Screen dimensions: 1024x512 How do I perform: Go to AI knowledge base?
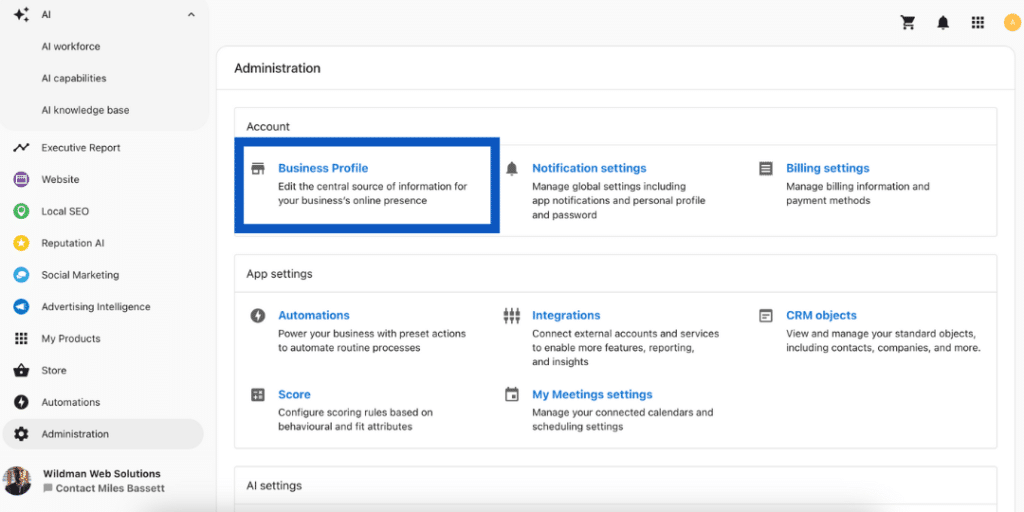pyautogui.click(x=85, y=110)
